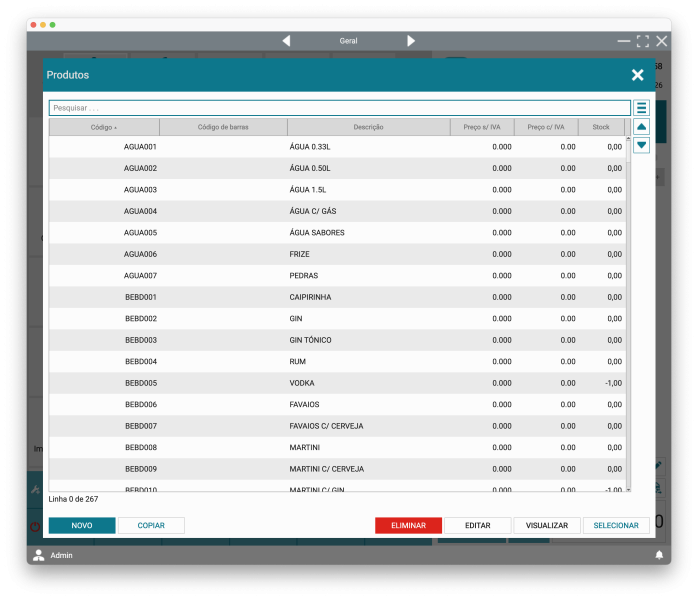
Task: Click the notification bell icon
Action: pos(659,555)
